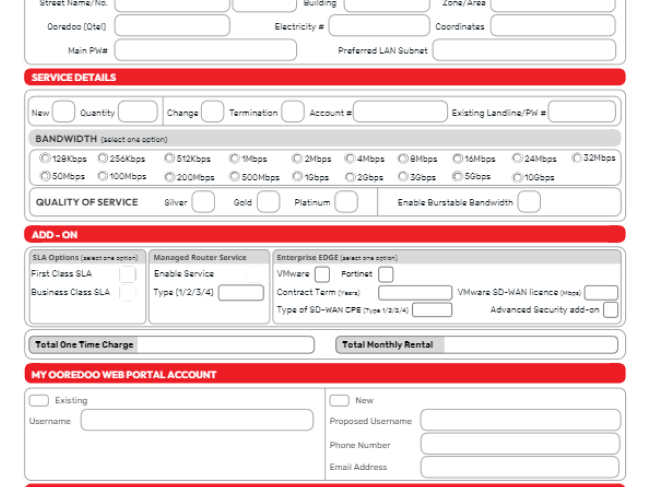Screen dimensions: 650x487
Task: Click the BANDWIDTH (select one option) label
Action: [x=101, y=139]
